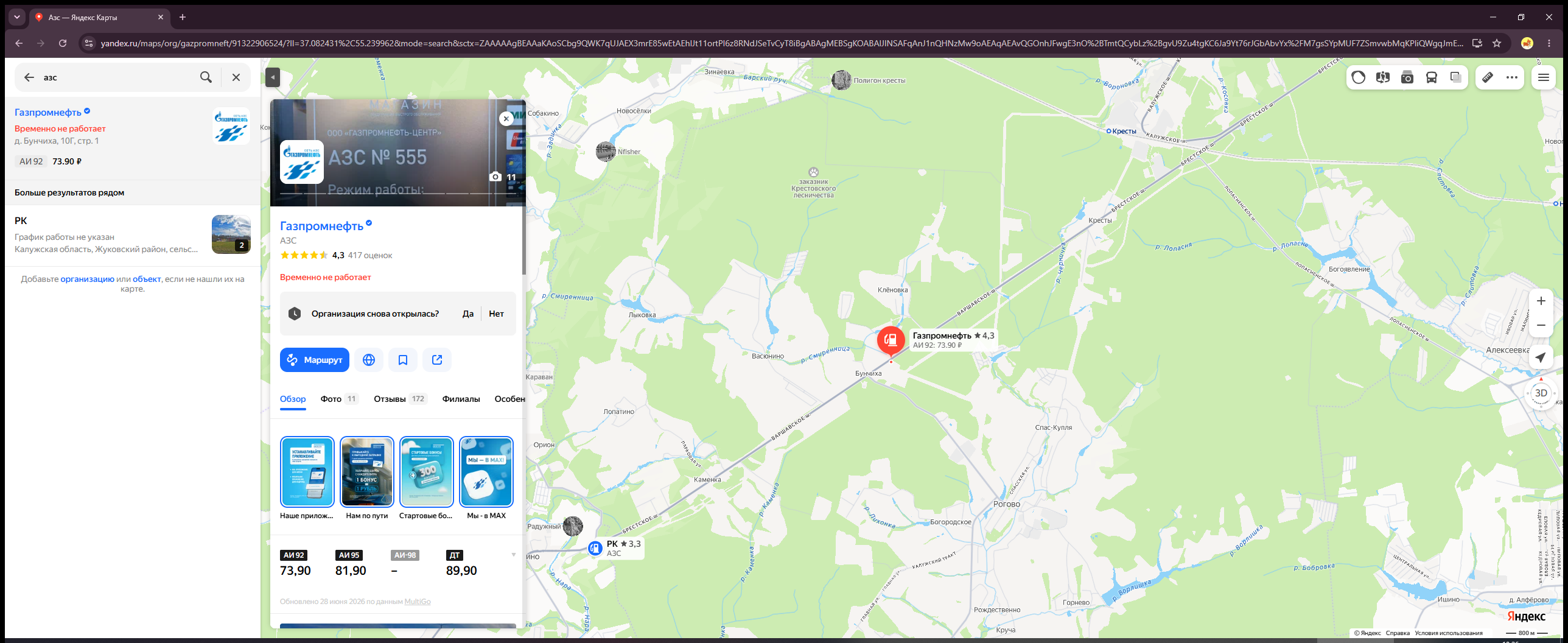Open the Справка link at map bottom
Screen dimensions: 1568x643
point(1398,633)
